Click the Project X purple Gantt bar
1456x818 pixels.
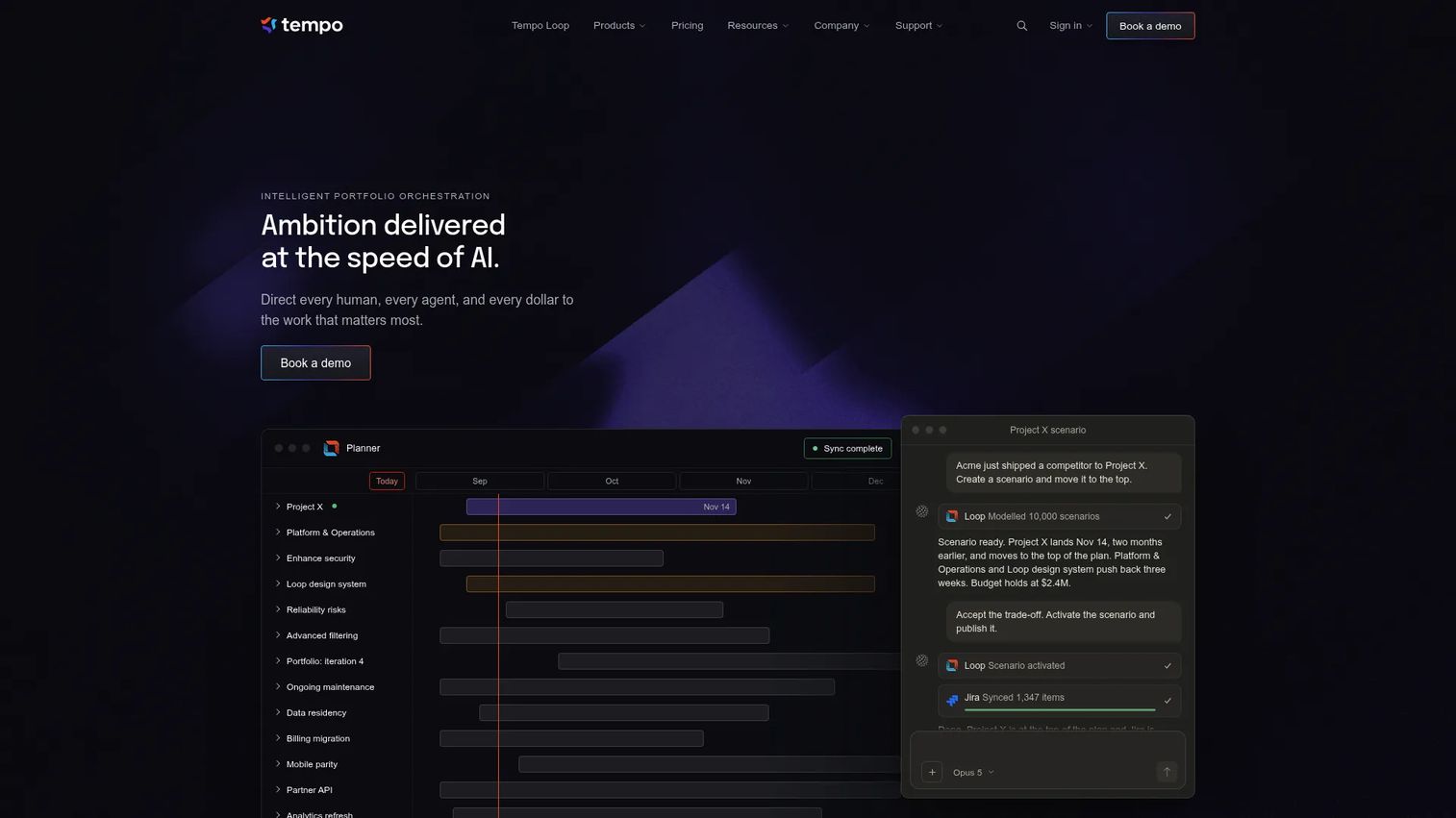point(601,507)
